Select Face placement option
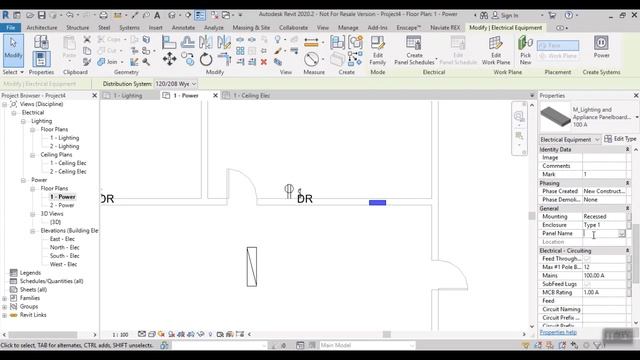 click(558, 45)
